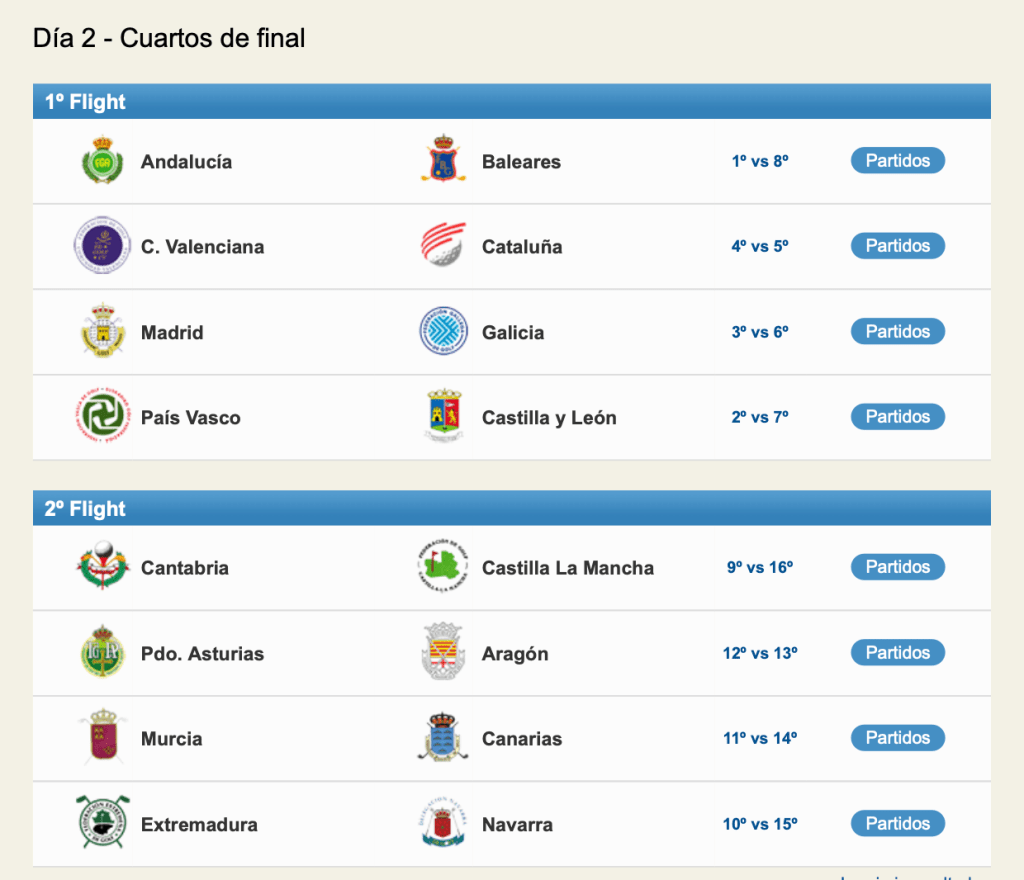Open Partidos for C. Valenciana vs Cataluña
1024x880 pixels.
(897, 246)
